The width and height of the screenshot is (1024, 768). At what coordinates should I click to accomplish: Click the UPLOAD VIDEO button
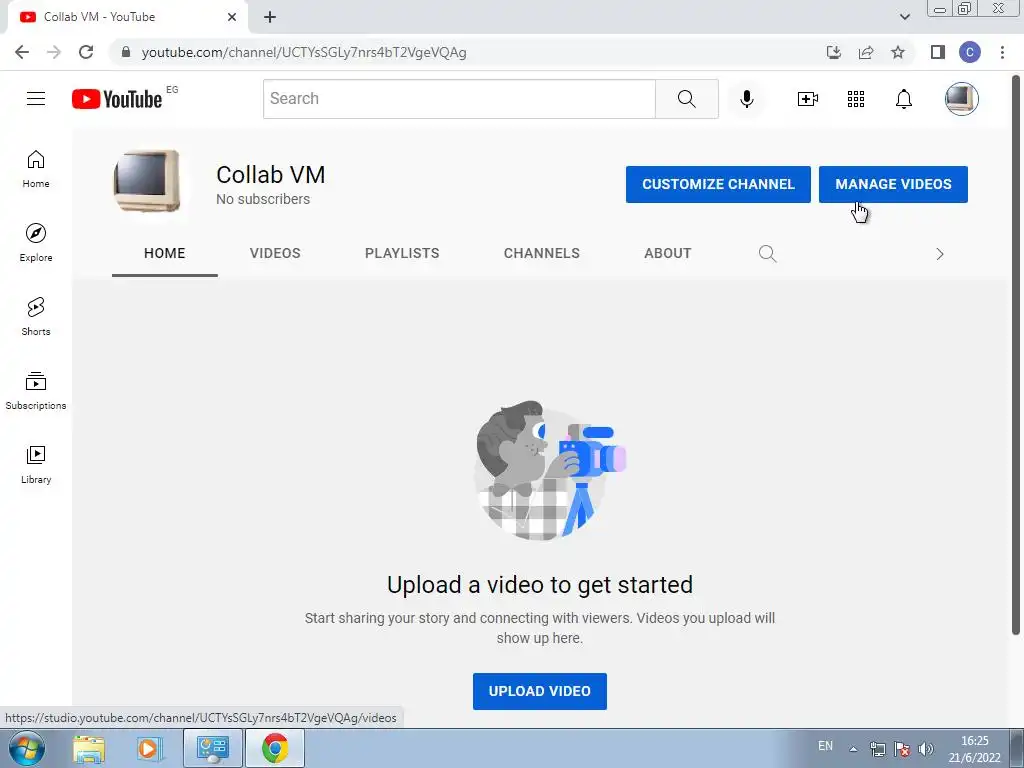(x=539, y=691)
